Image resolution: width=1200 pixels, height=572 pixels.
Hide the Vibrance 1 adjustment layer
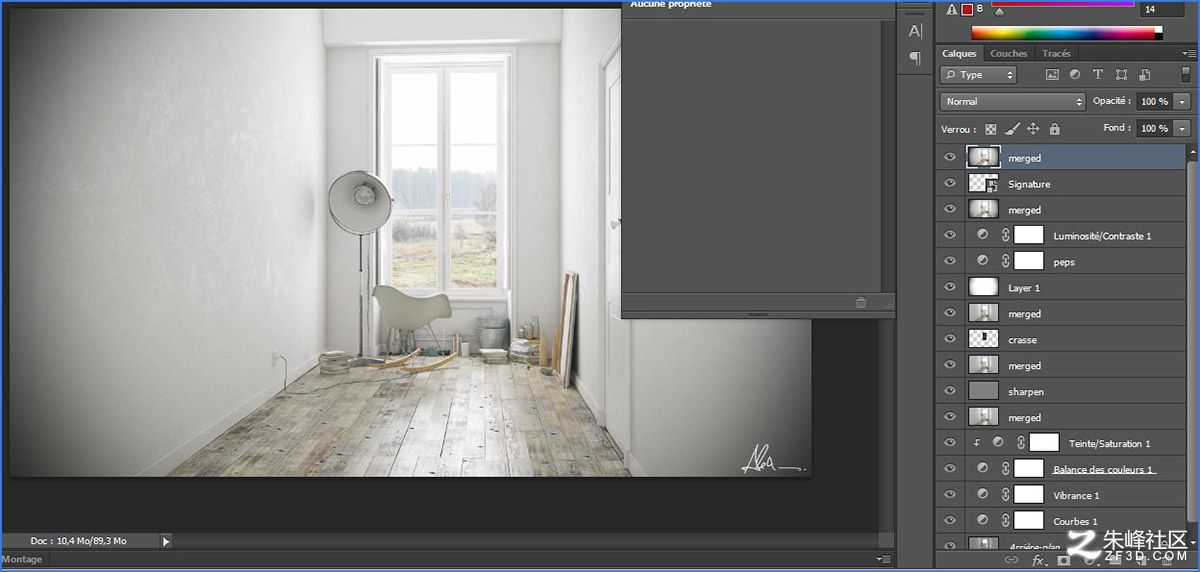[x=950, y=496]
